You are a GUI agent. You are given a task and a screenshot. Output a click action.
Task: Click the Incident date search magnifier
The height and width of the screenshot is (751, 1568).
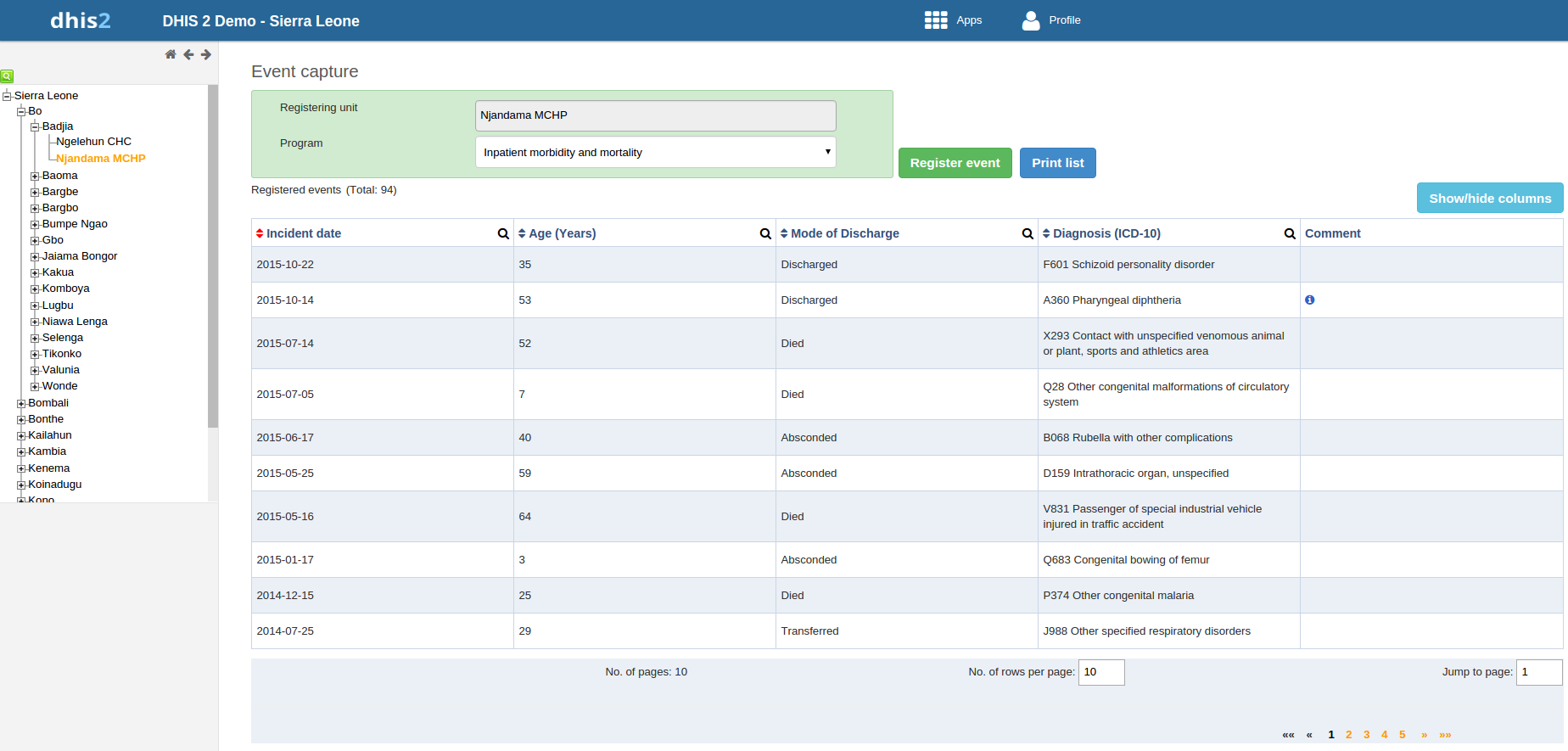click(503, 233)
